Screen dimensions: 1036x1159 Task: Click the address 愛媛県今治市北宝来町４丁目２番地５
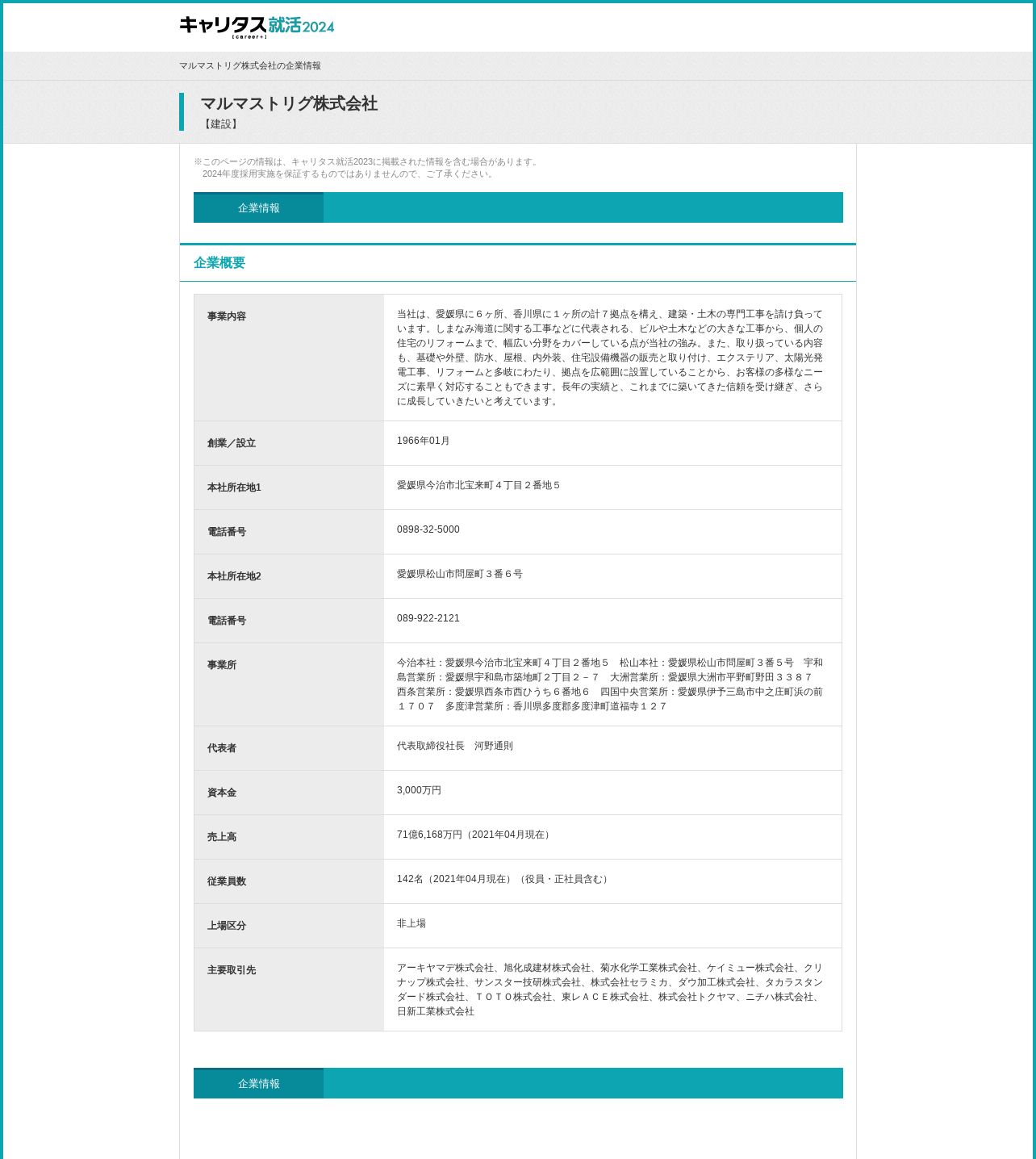click(x=478, y=485)
